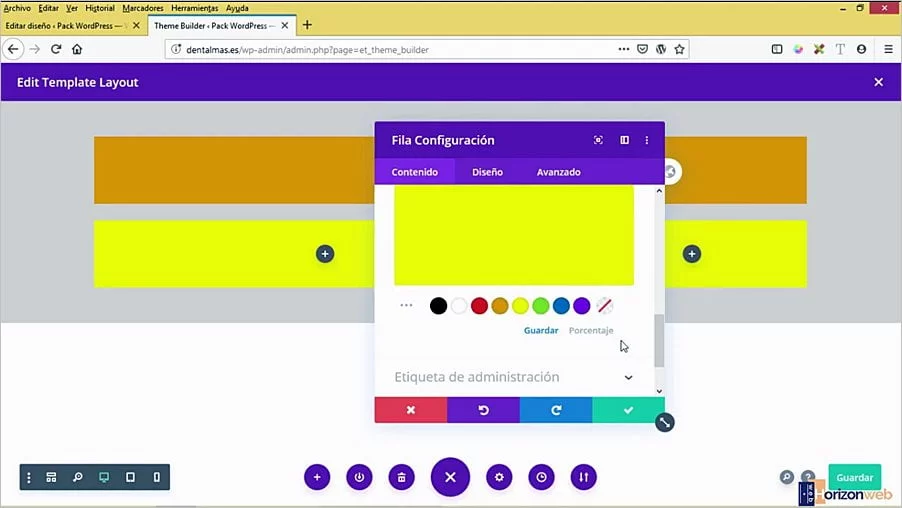
Task: Collapse the builder menu with the large X
Action: [450, 477]
